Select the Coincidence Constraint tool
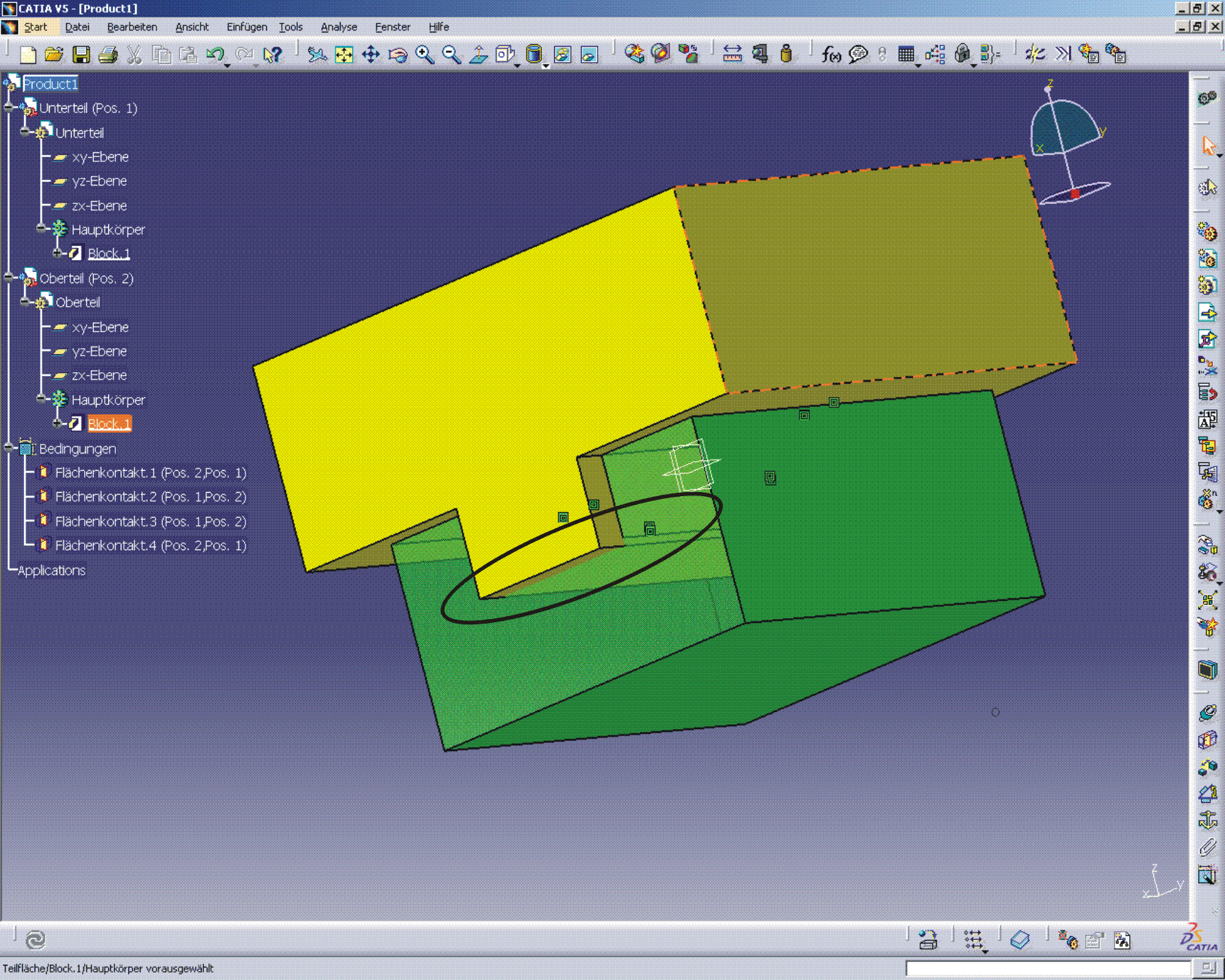The width and height of the screenshot is (1225, 980). 1208,713
